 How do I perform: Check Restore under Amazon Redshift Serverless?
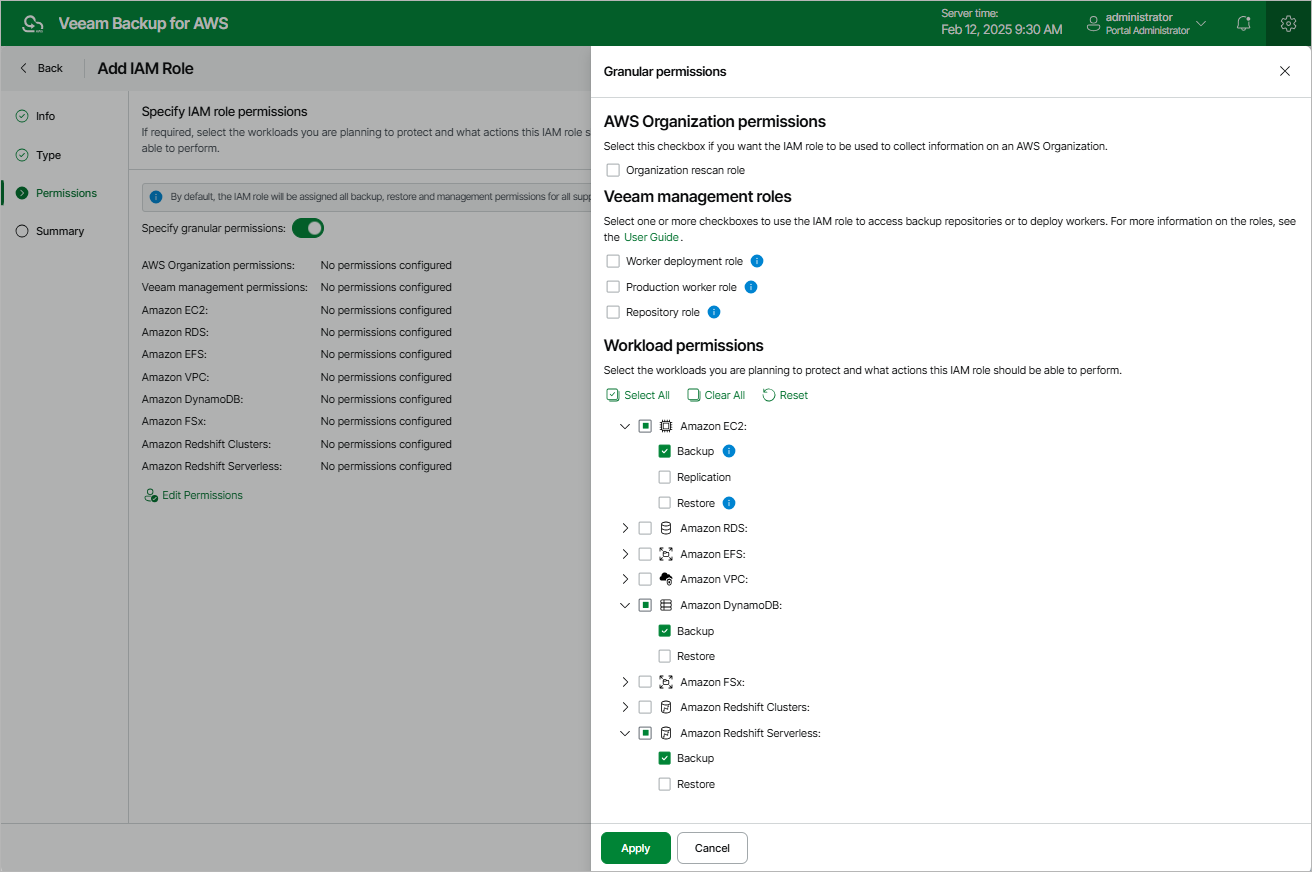[x=665, y=784]
